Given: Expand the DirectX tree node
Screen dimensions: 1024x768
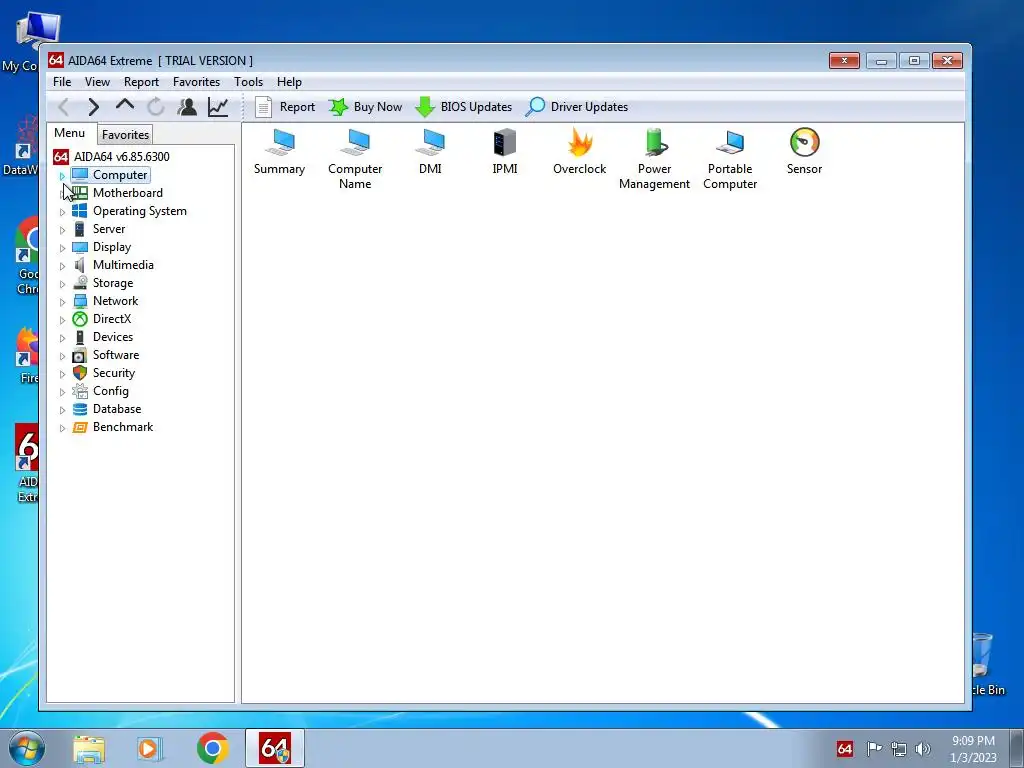Looking at the screenshot, I should point(62,319).
